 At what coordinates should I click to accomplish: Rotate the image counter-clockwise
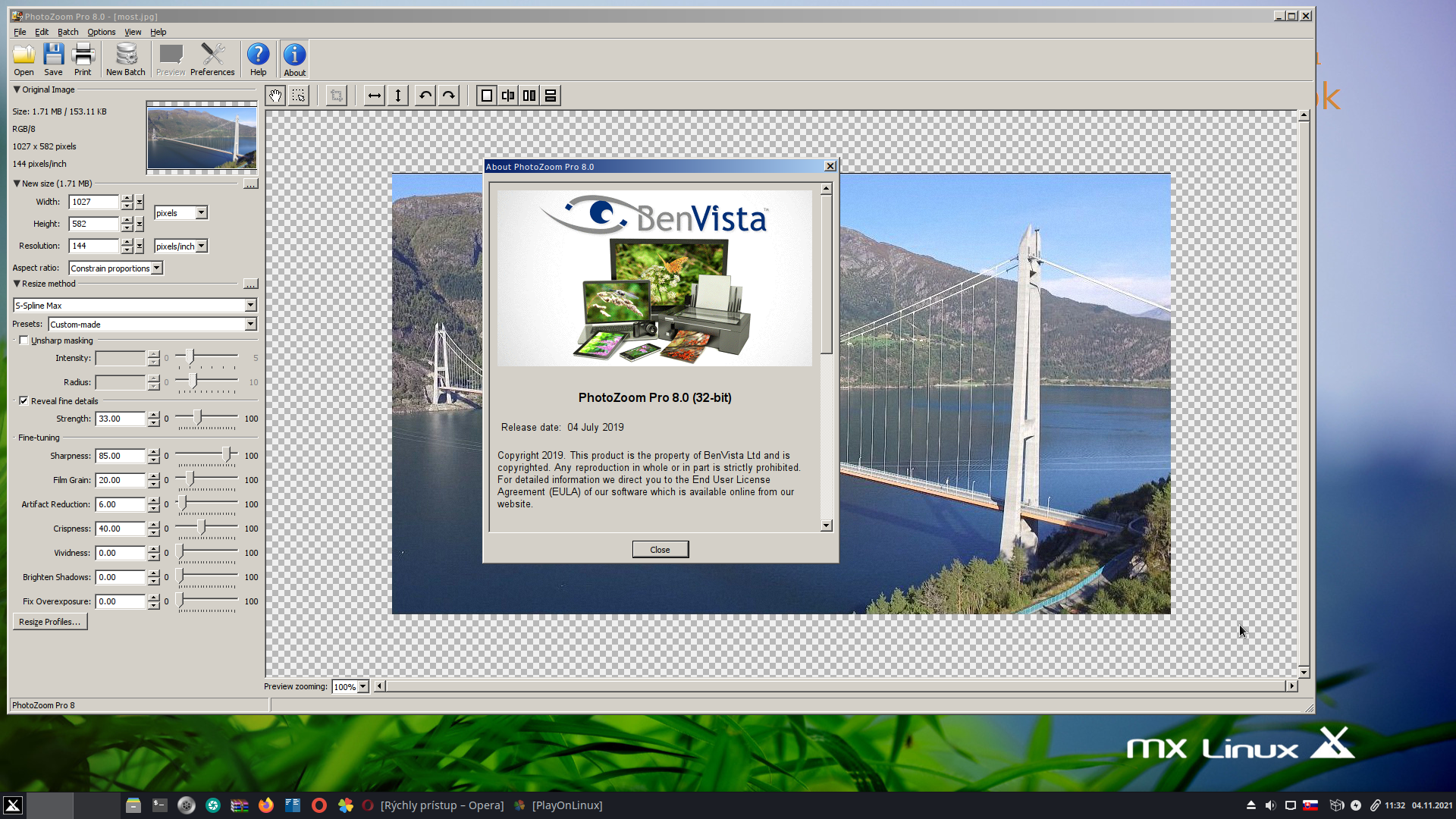click(x=425, y=96)
